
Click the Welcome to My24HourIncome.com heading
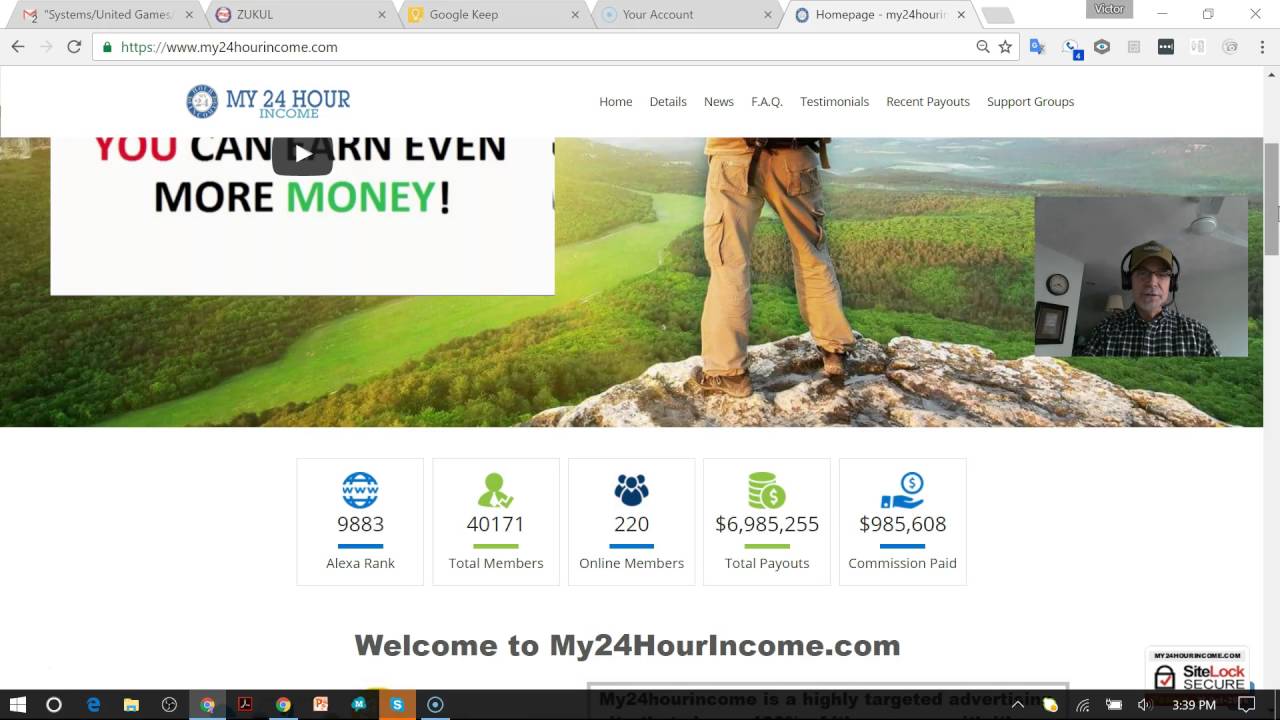click(x=627, y=646)
